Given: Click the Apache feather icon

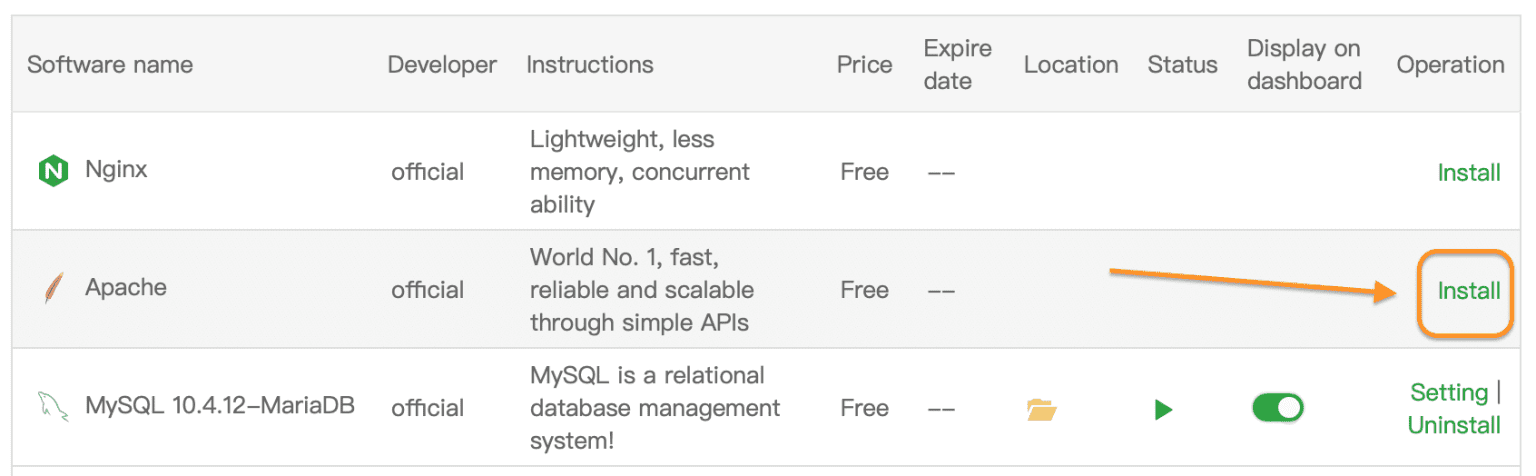Looking at the screenshot, I should click(53, 289).
